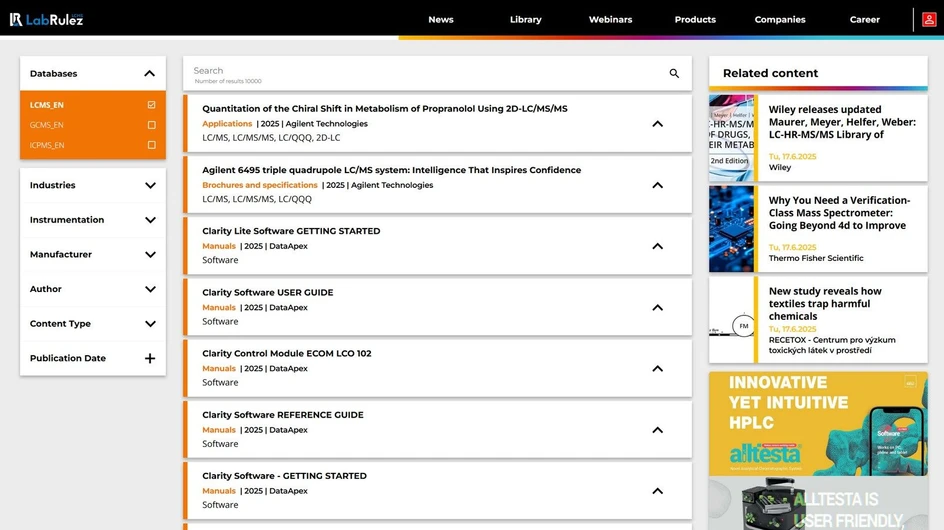Click the plus icon beside Publication Date
The width and height of the screenshot is (944, 530).
pos(150,358)
